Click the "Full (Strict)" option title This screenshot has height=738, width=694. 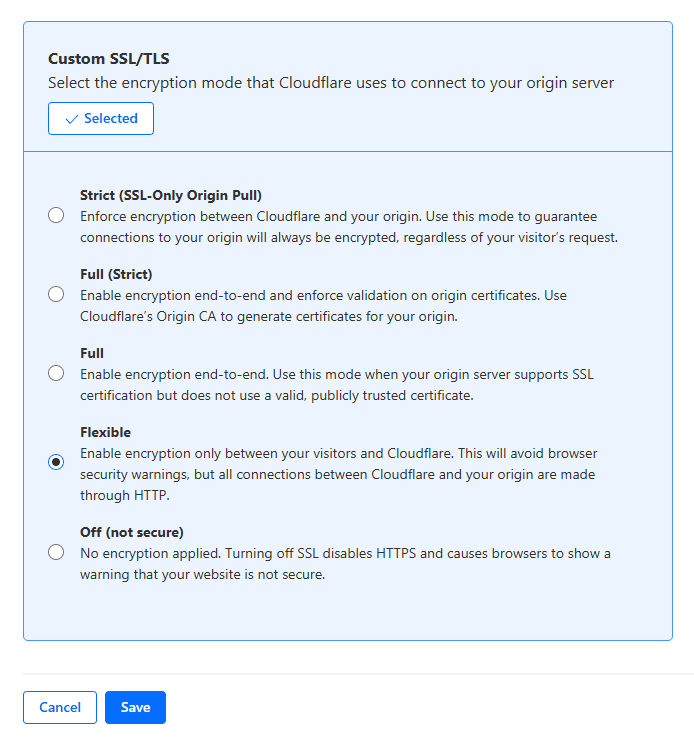pyautogui.click(x=116, y=274)
